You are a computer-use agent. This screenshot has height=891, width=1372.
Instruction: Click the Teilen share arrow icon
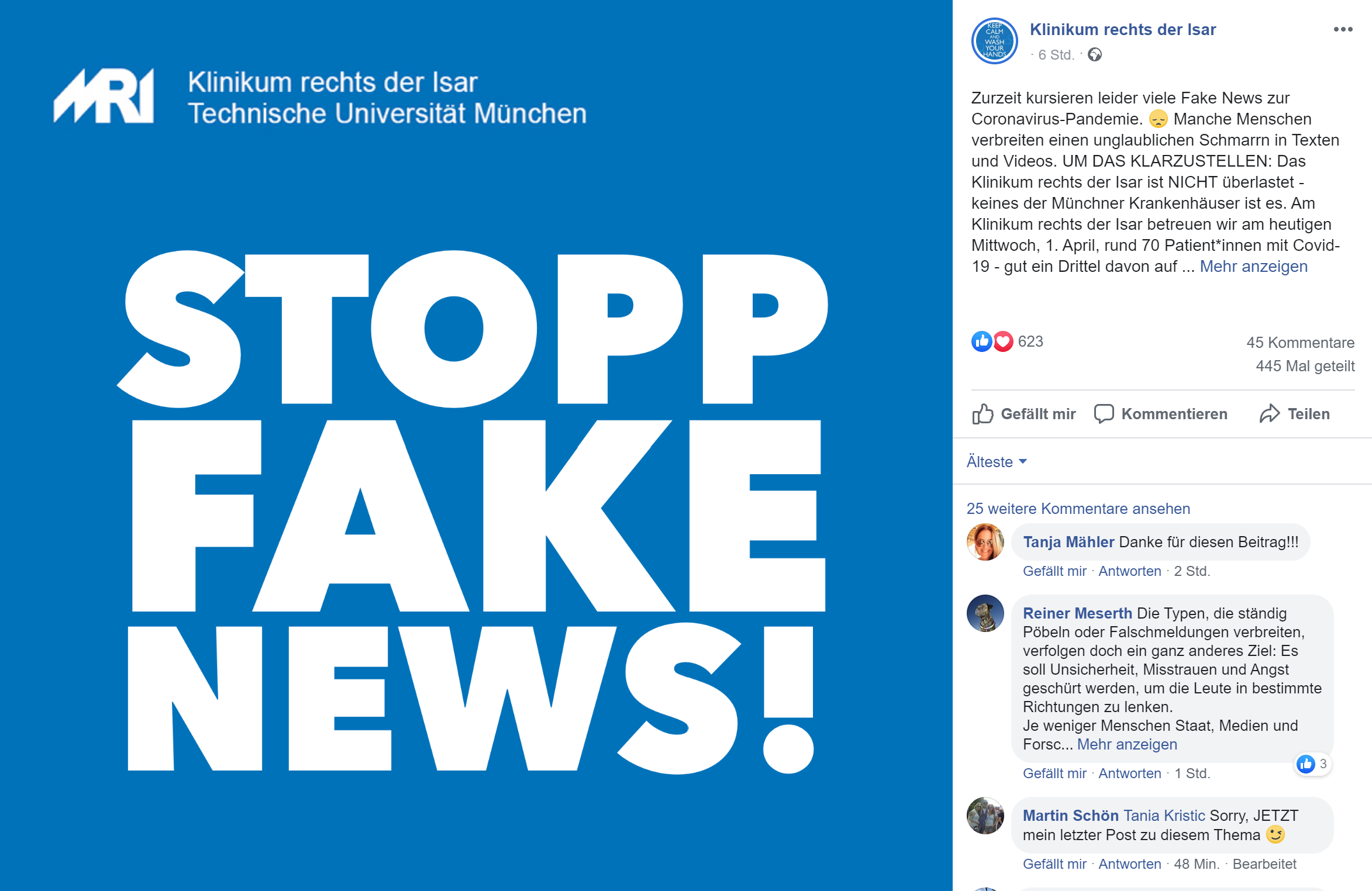coord(1270,414)
